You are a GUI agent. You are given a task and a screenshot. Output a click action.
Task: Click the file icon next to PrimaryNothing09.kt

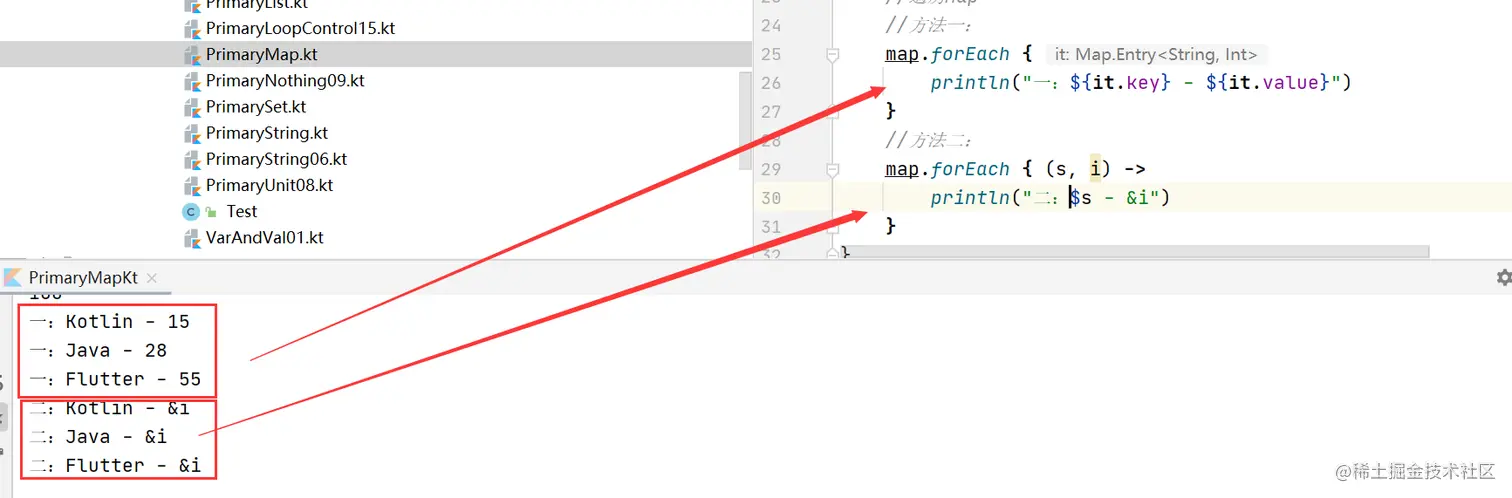tap(193, 81)
